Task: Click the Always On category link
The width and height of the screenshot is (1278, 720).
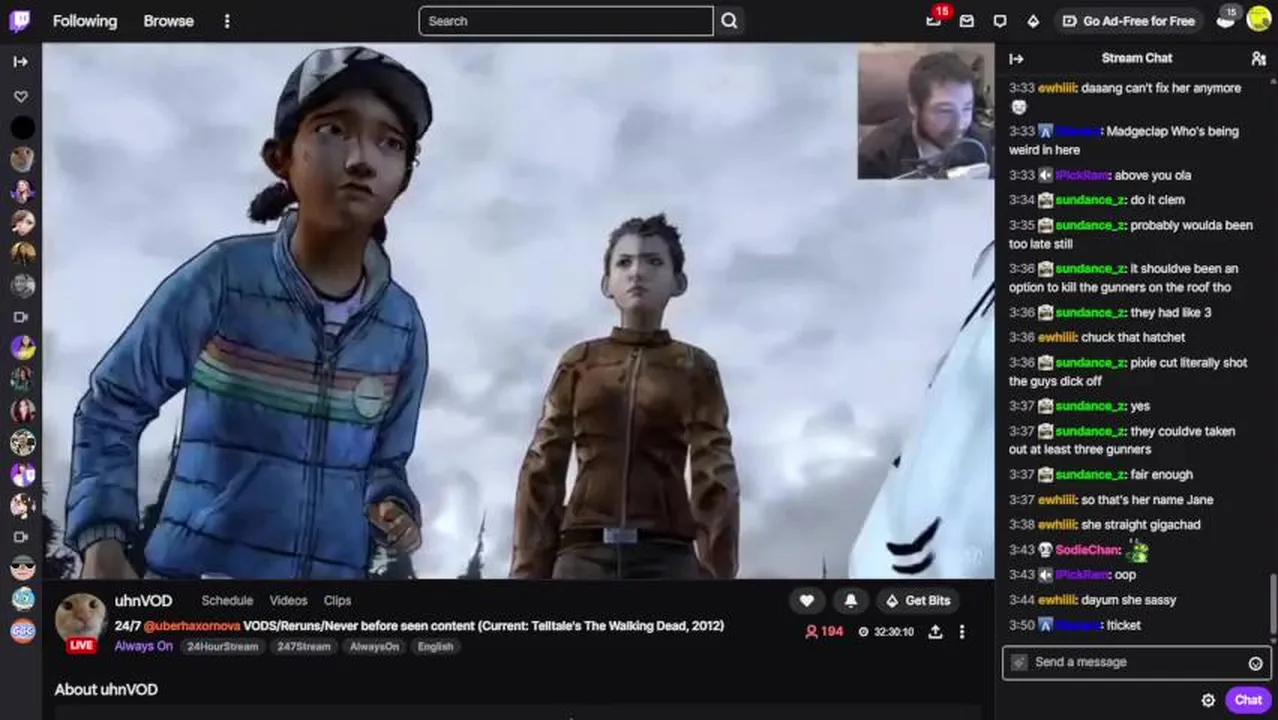Action: (143, 646)
